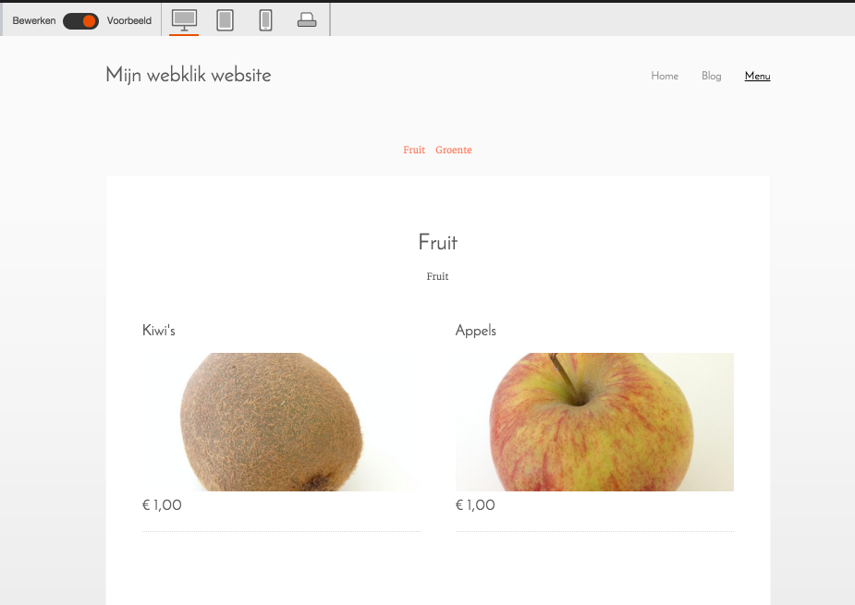The image size is (855, 605).
Task: Switch to tablet preview icon
Action: (225, 20)
